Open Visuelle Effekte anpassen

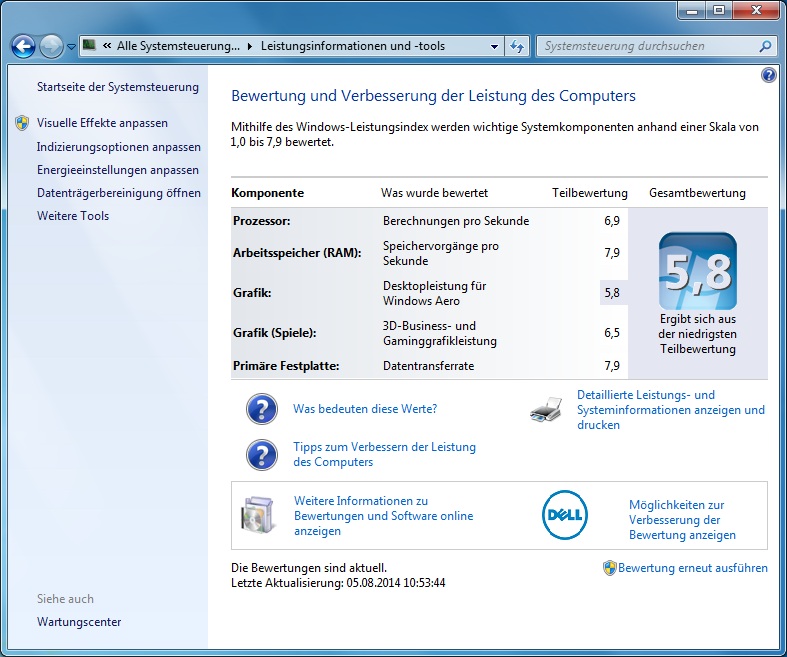[x=102, y=123]
